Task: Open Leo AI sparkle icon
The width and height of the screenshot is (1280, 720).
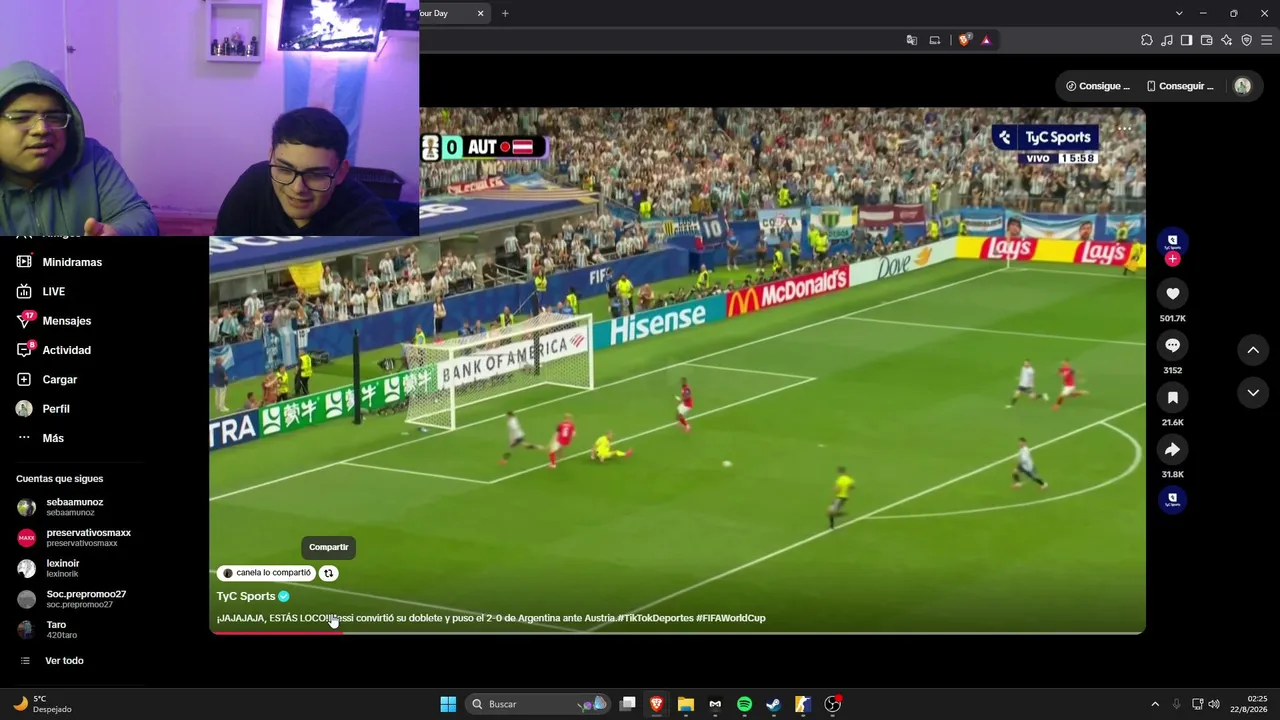Action: 1227,40
